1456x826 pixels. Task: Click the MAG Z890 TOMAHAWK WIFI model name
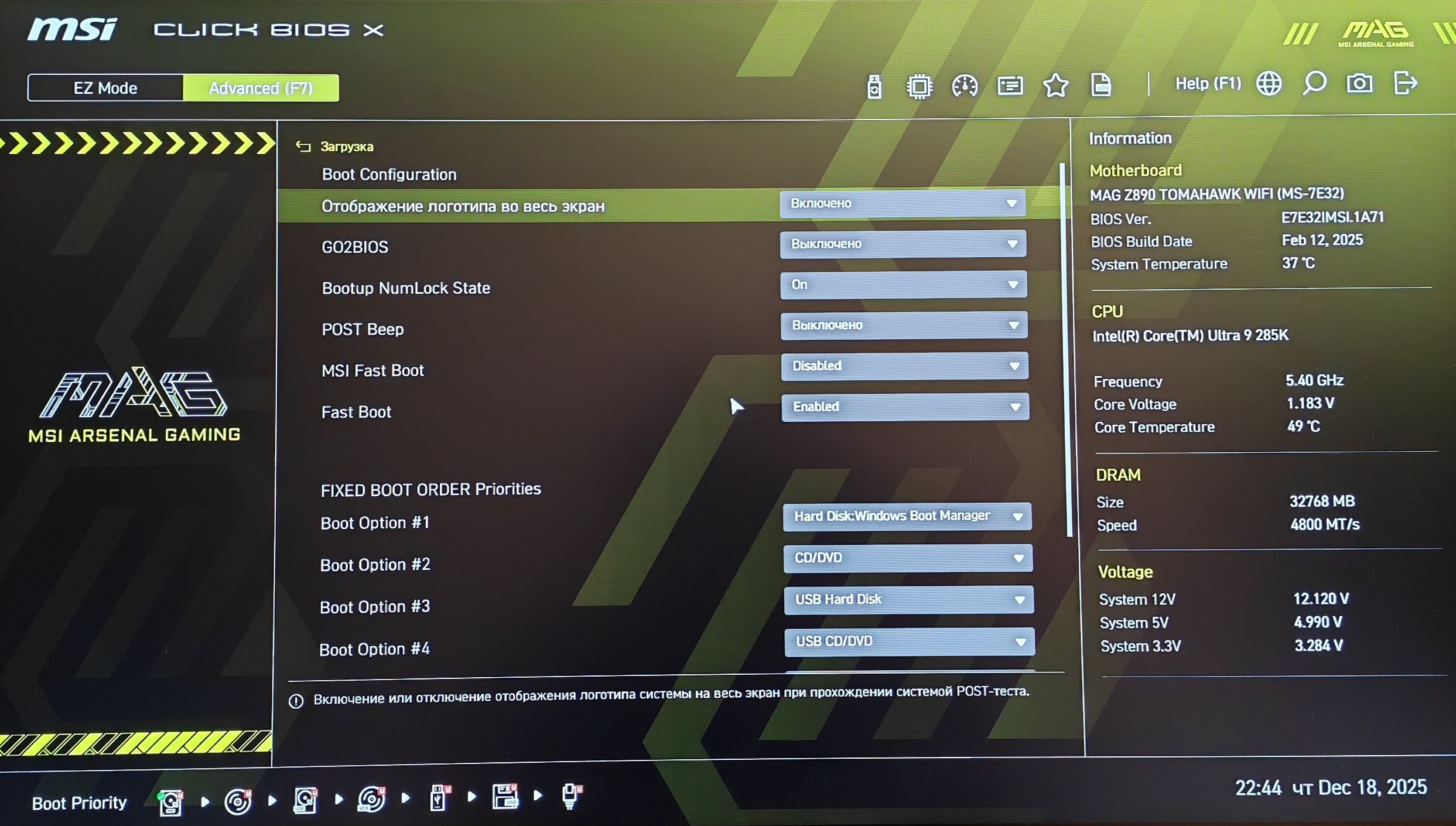[x=1216, y=194]
